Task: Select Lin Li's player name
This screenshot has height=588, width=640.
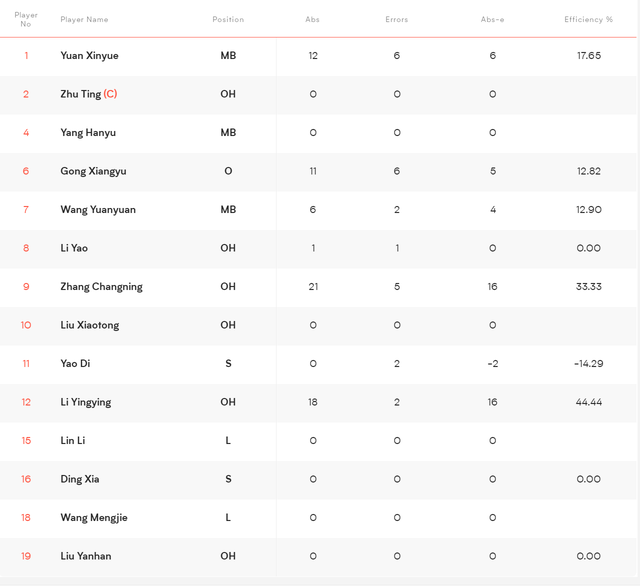Action: coord(73,441)
